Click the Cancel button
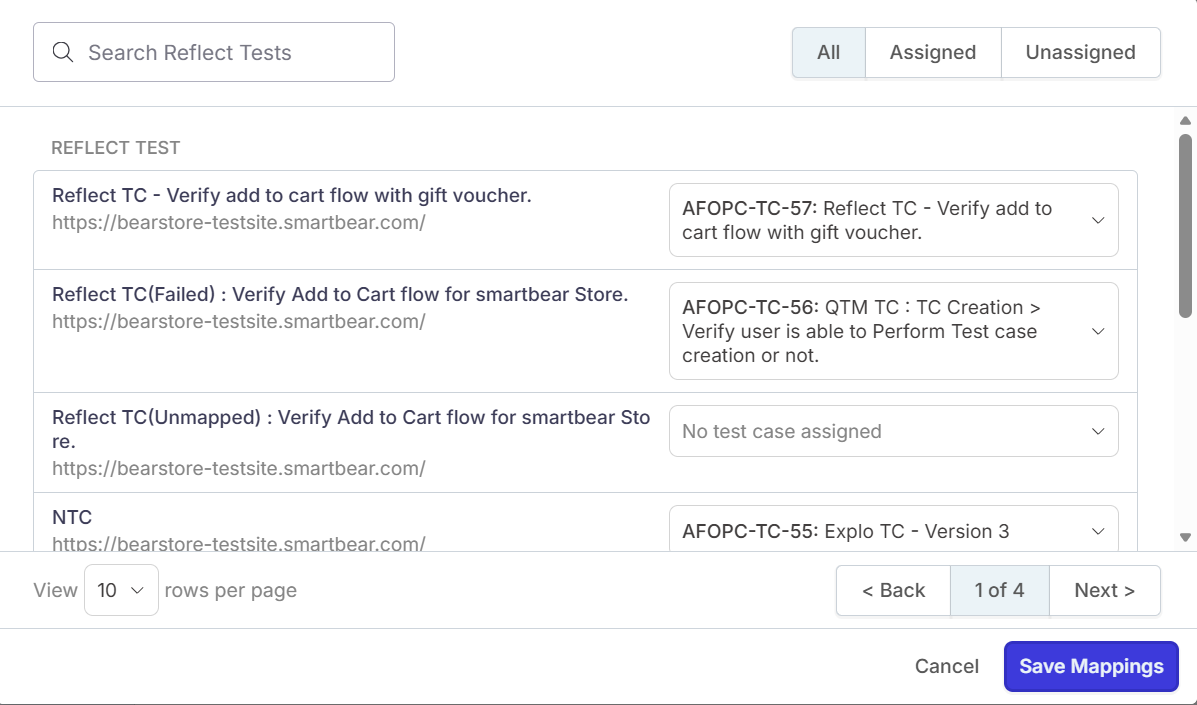 click(946, 666)
